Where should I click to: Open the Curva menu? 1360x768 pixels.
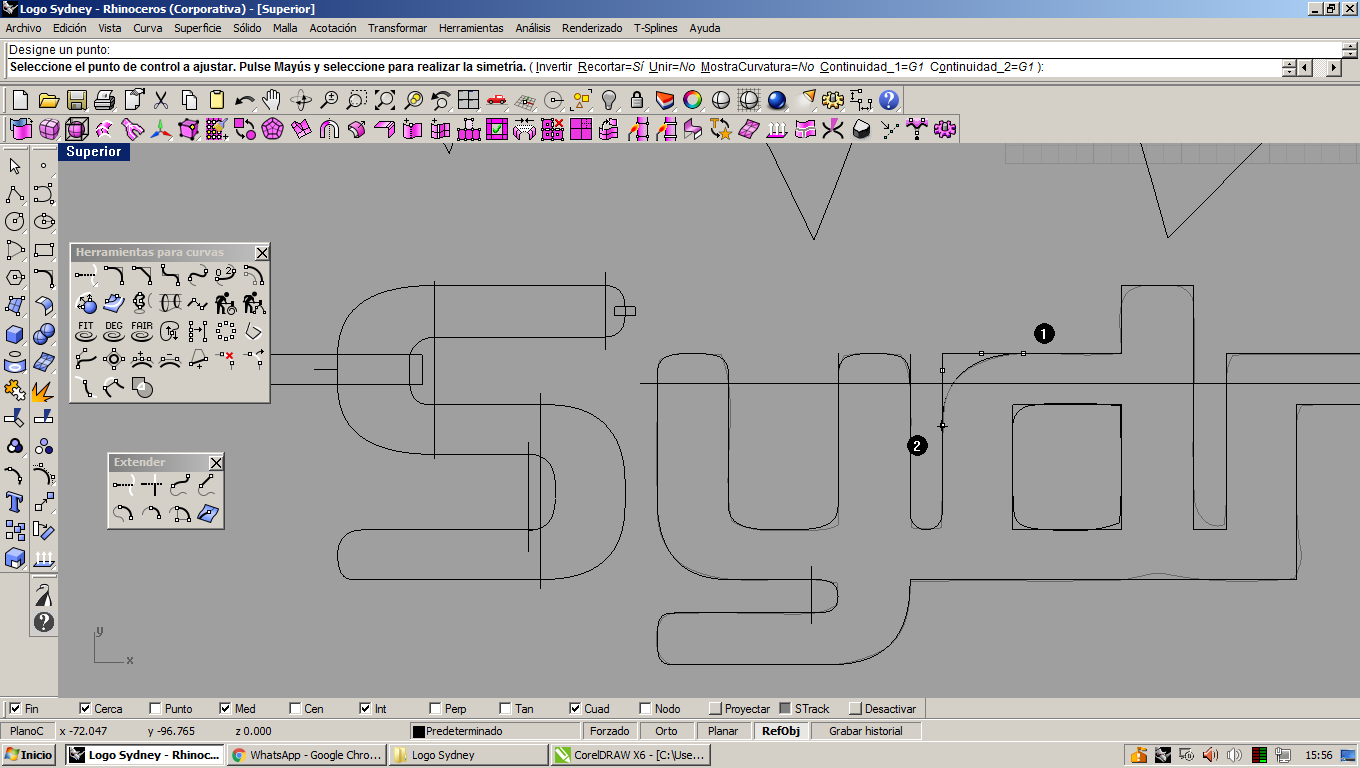(x=148, y=28)
